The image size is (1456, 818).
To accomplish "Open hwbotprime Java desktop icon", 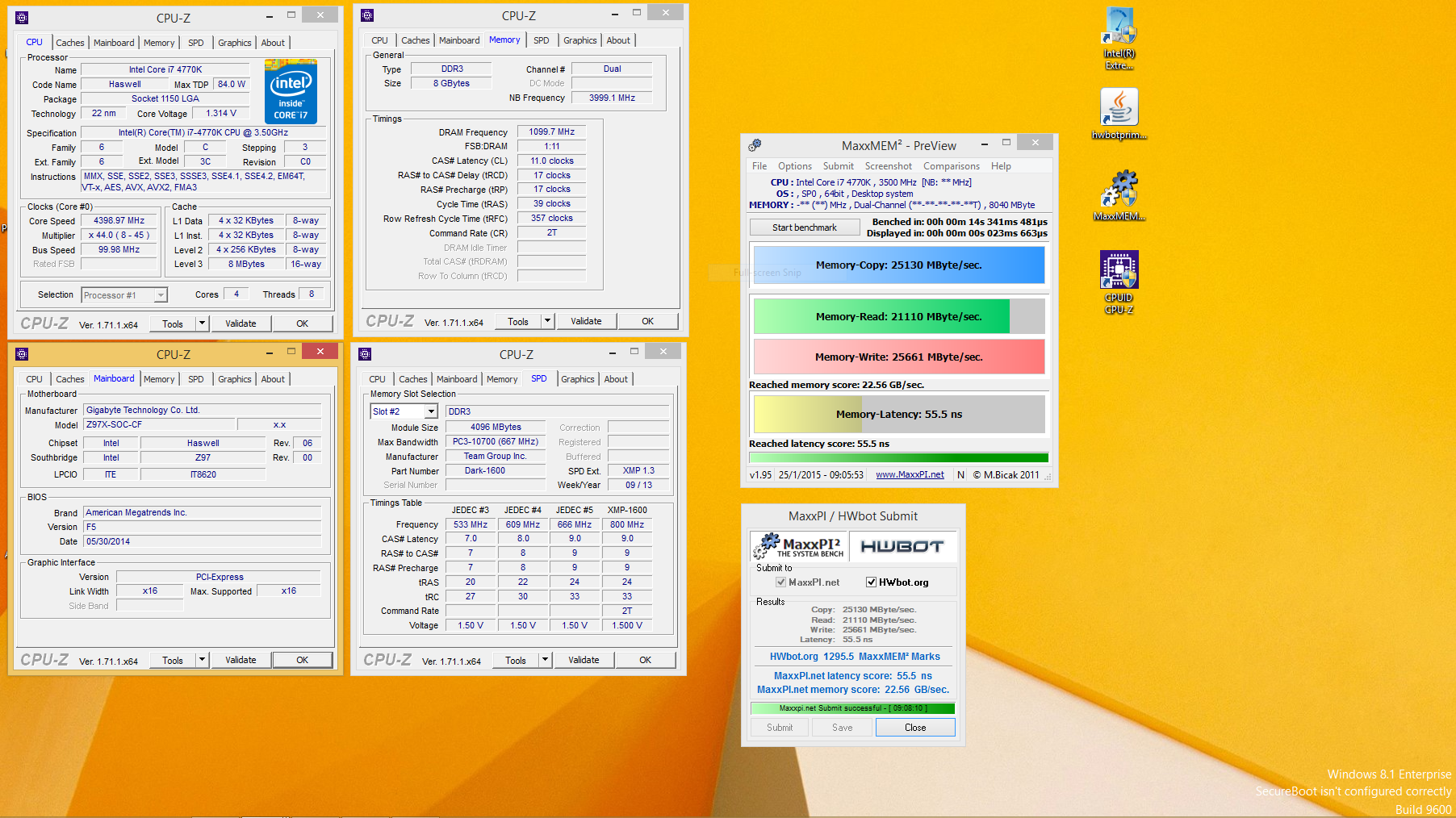I will pyautogui.click(x=1119, y=114).
